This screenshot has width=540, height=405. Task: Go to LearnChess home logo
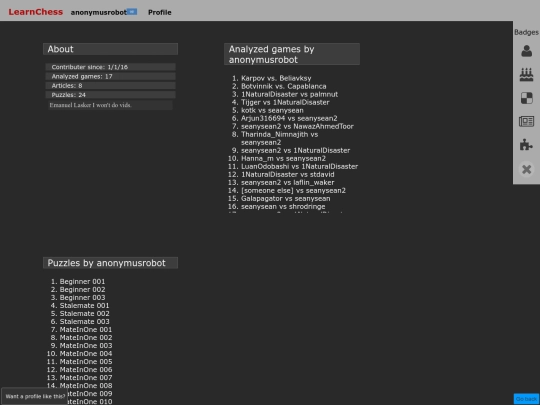coord(36,12)
